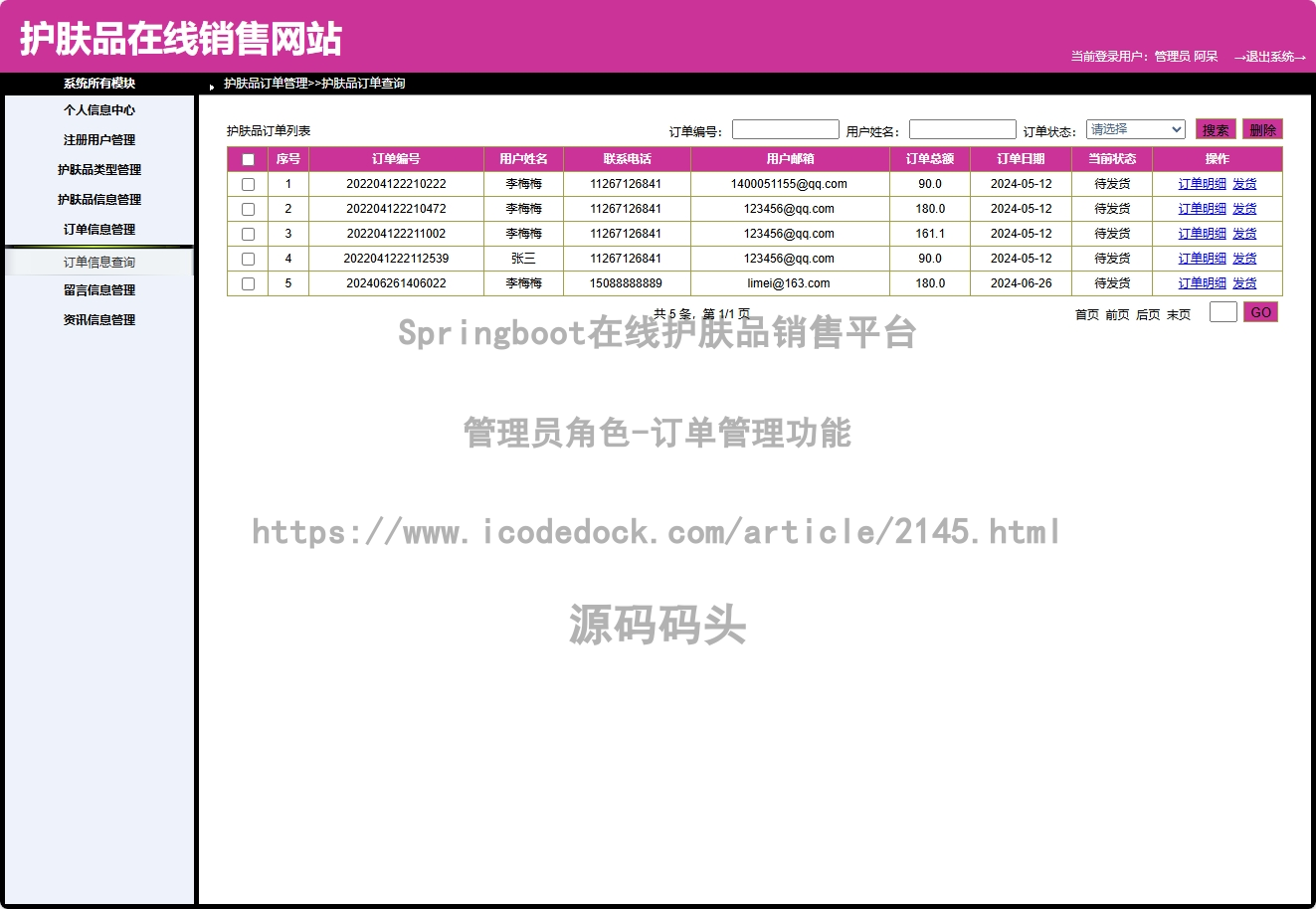The height and width of the screenshot is (909, 1316).
Task: Click 发货 for order 202406261406022
Action: click(1244, 283)
